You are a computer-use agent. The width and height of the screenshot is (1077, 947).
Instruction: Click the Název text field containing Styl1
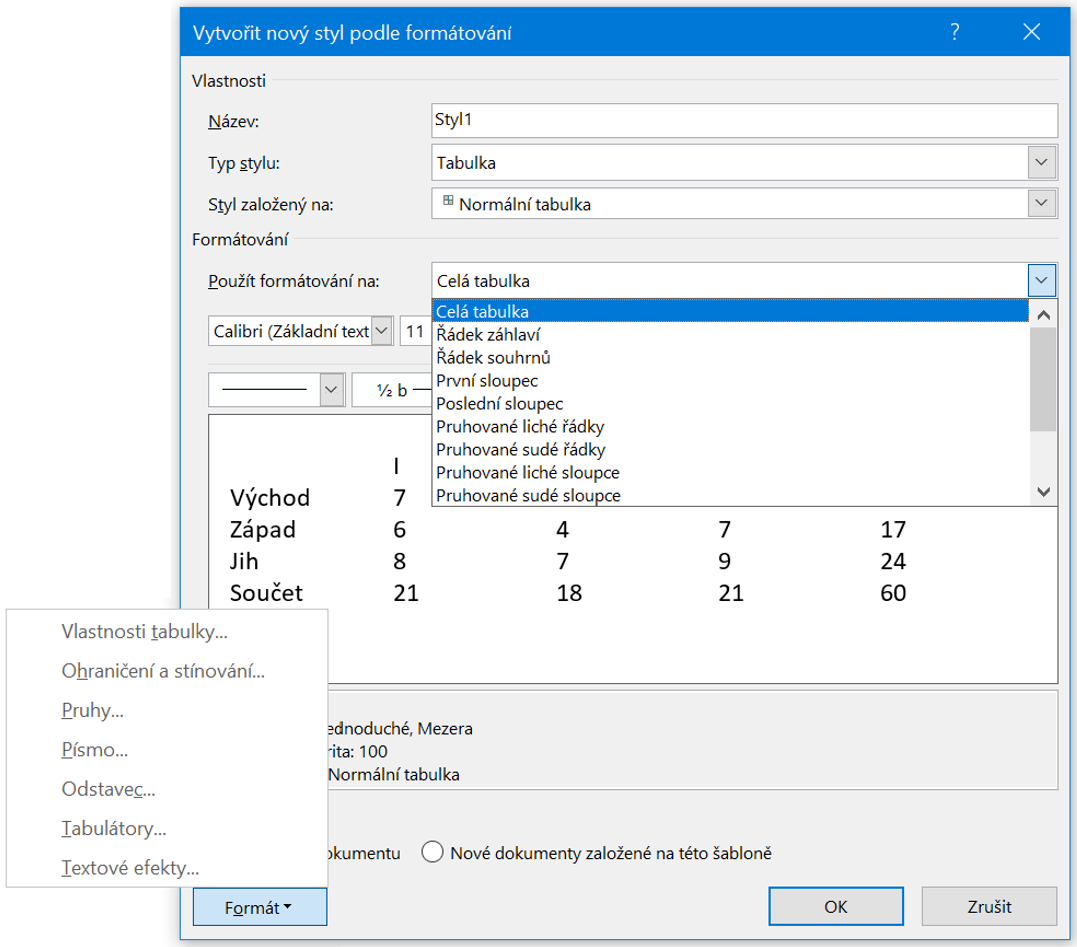tap(742, 120)
